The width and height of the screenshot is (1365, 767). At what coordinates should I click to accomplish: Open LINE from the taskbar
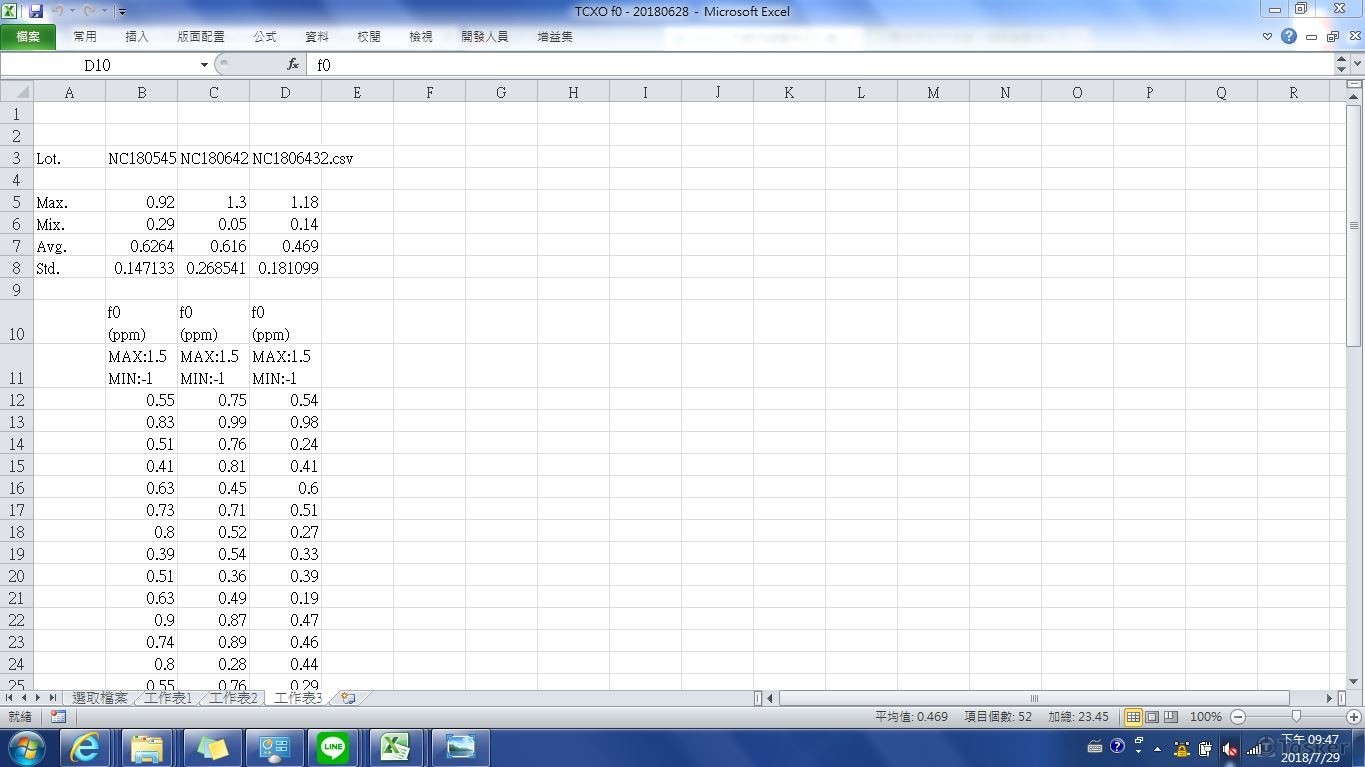click(333, 747)
